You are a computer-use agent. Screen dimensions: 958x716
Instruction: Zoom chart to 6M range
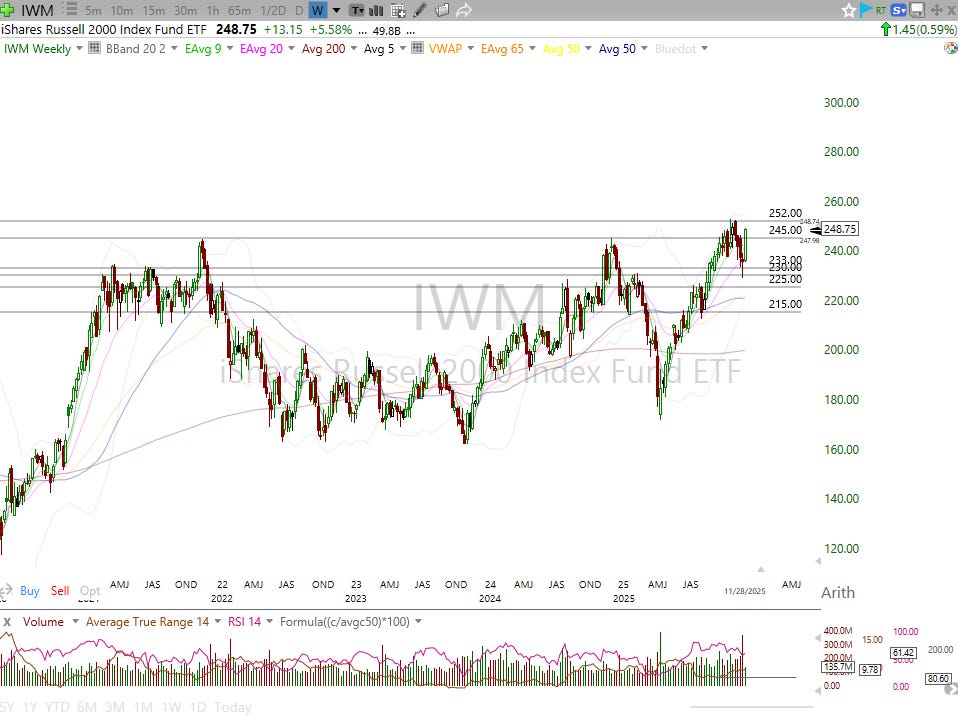click(87, 707)
